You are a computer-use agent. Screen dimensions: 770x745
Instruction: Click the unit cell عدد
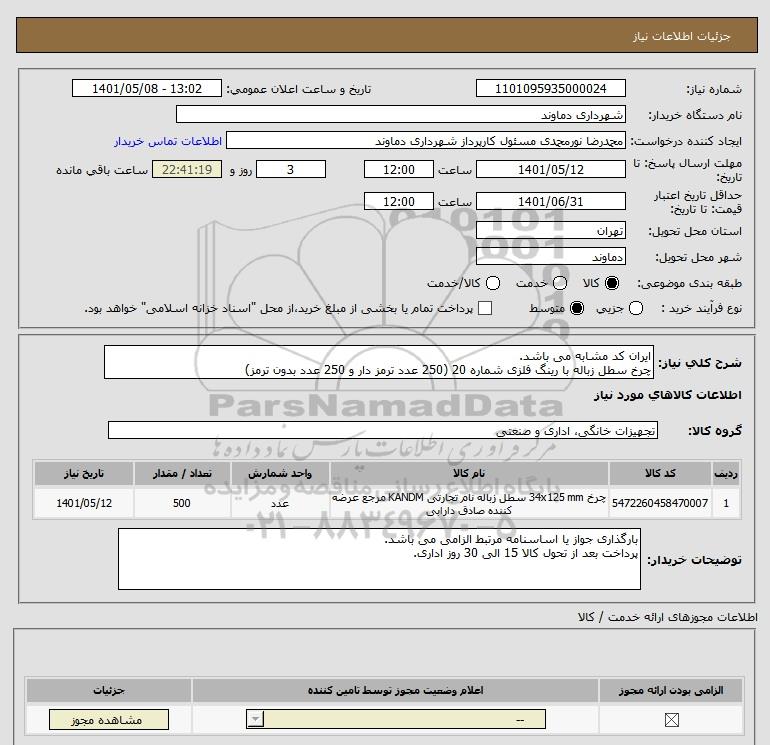(280, 503)
